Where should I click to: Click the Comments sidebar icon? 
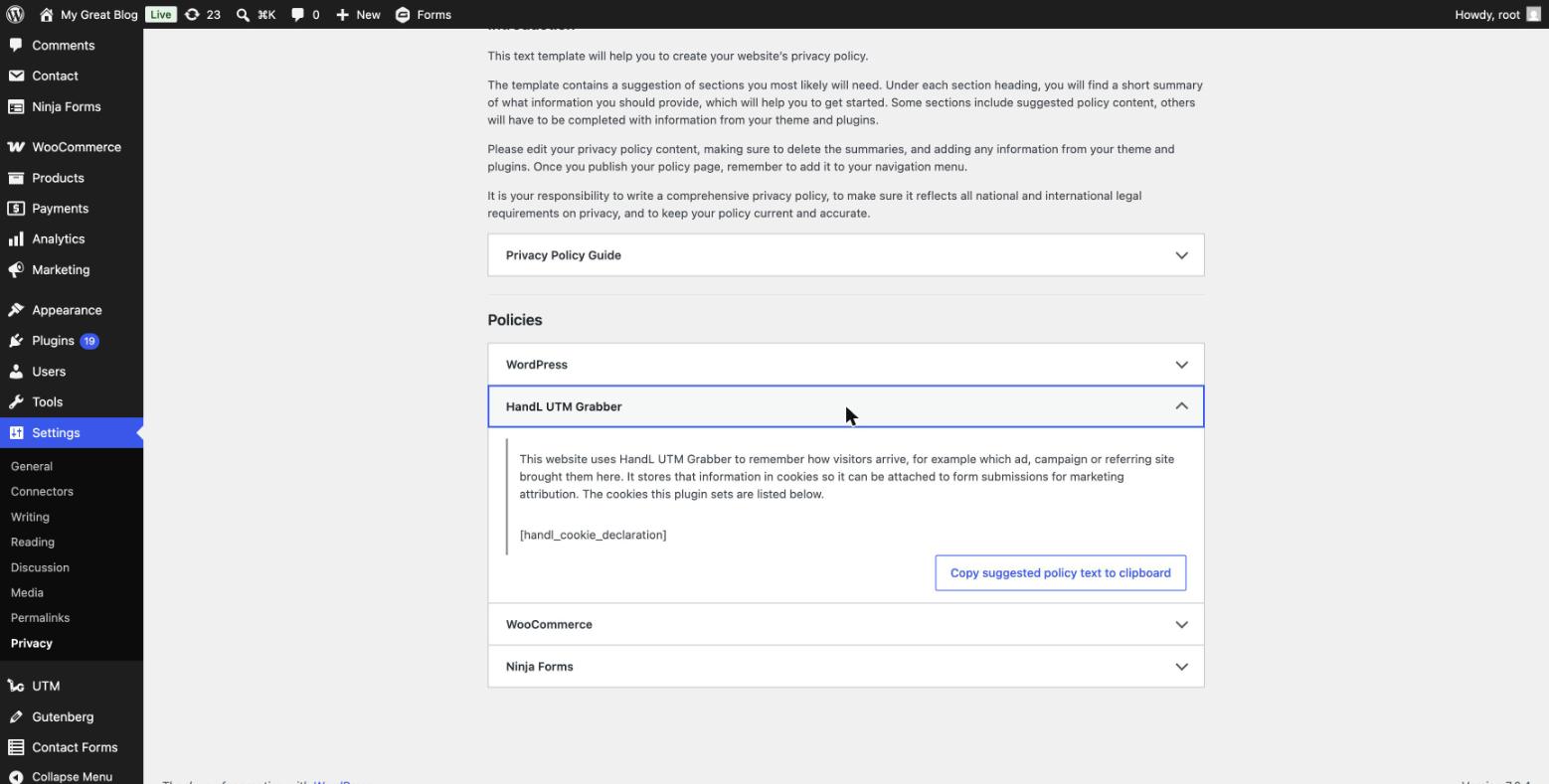16,45
